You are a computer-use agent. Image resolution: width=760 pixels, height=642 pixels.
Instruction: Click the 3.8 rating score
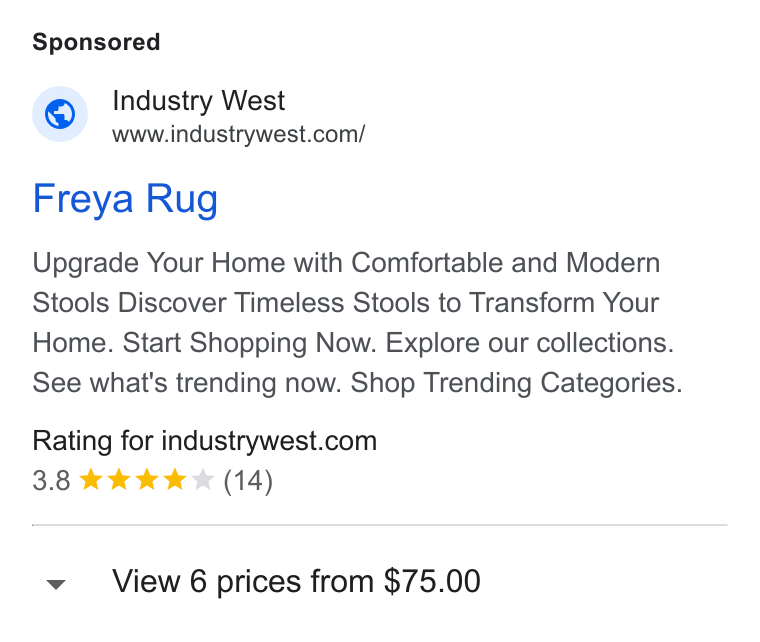(51, 481)
